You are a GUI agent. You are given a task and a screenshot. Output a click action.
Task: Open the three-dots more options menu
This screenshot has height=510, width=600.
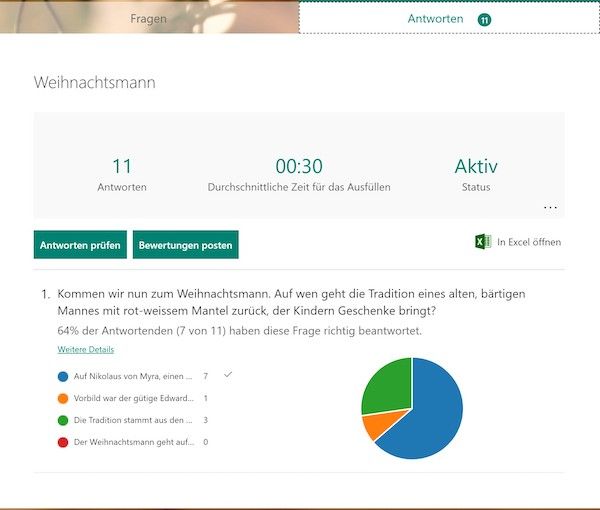pyautogui.click(x=550, y=207)
